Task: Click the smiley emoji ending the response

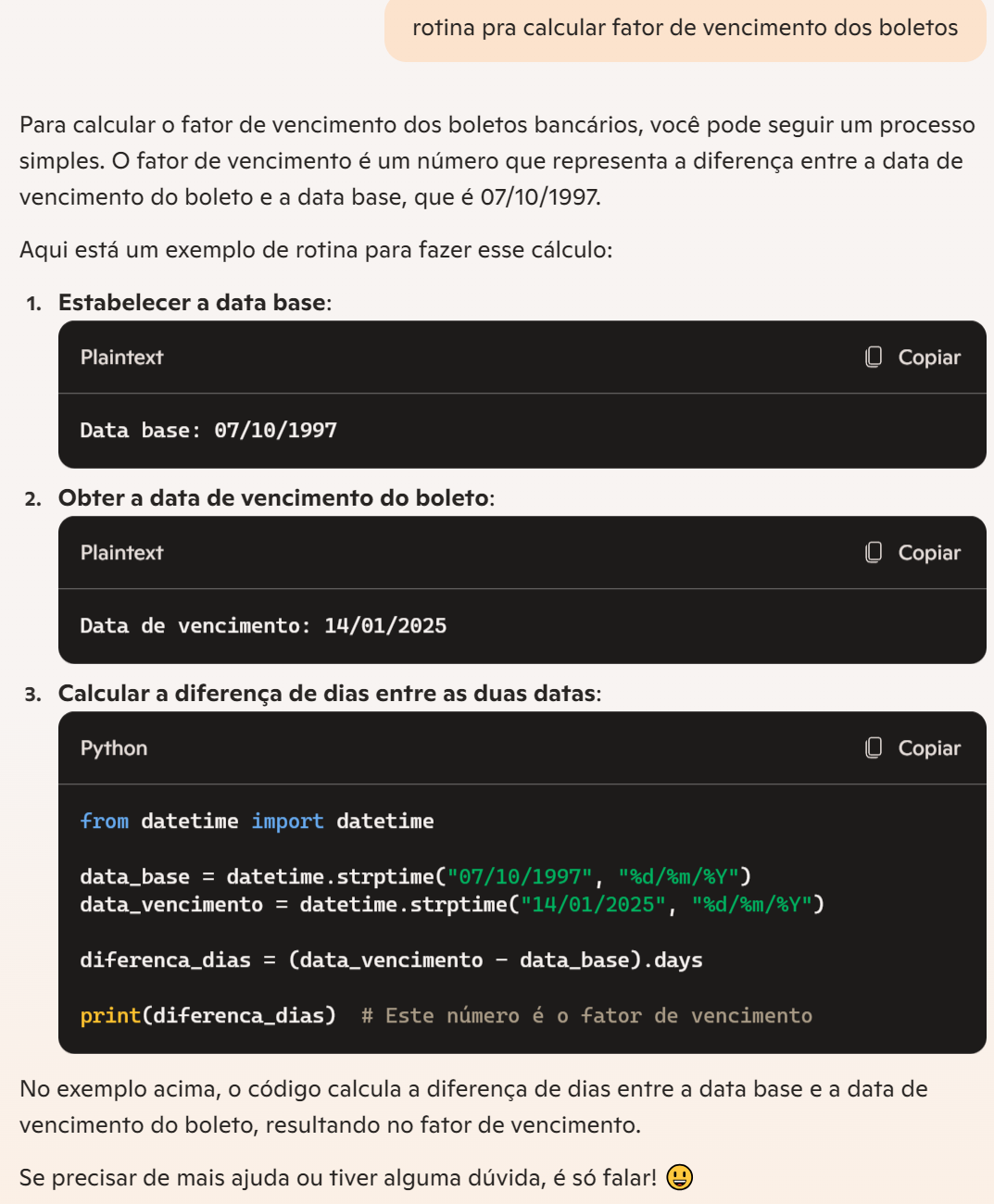Action: (679, 1177)
